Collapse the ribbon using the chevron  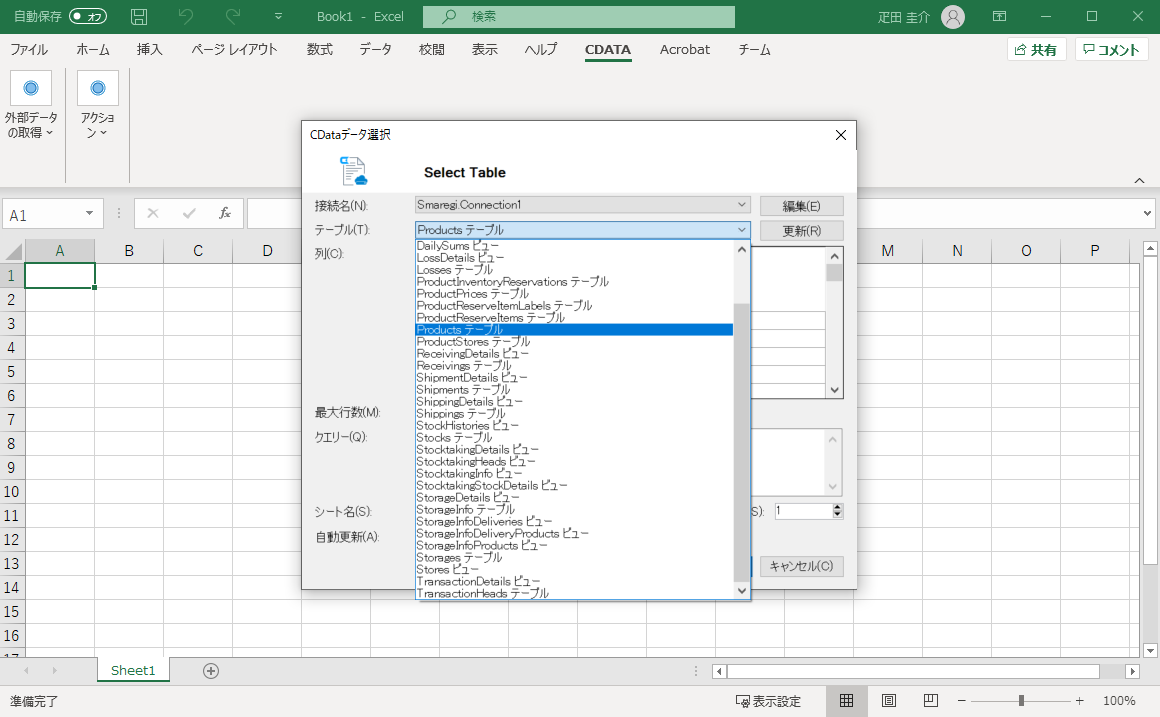(1139, 180)
